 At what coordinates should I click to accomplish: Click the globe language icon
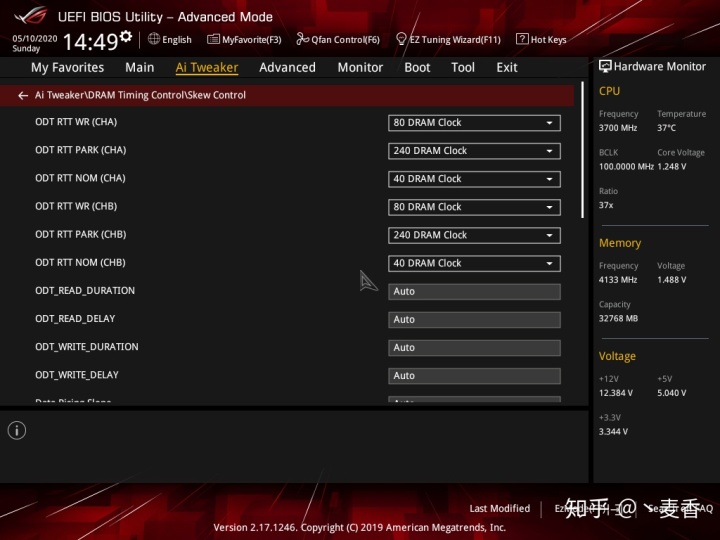pyautogui.click(x=154, y=39)
